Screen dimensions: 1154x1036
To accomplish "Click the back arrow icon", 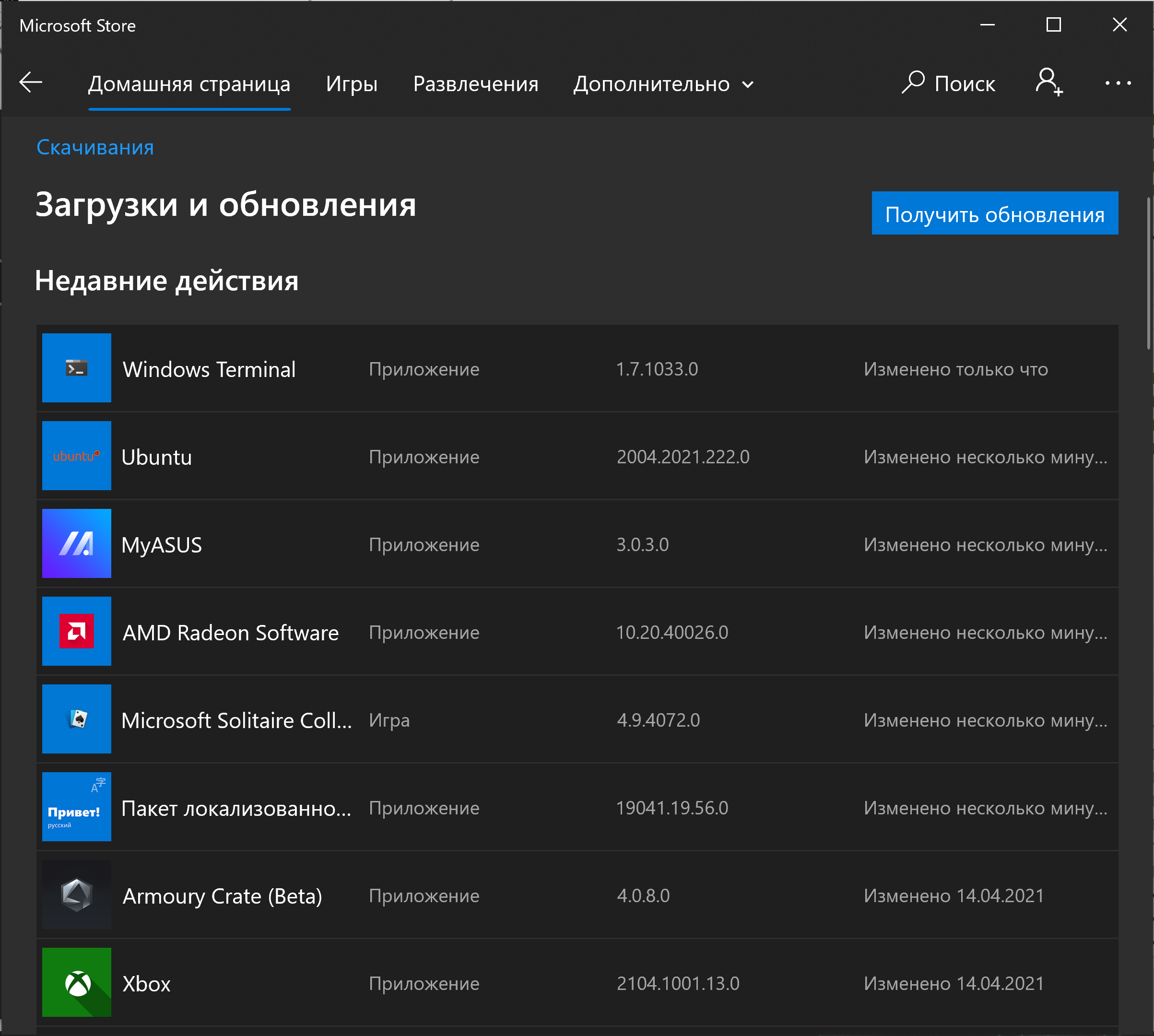I will [31, 82].
